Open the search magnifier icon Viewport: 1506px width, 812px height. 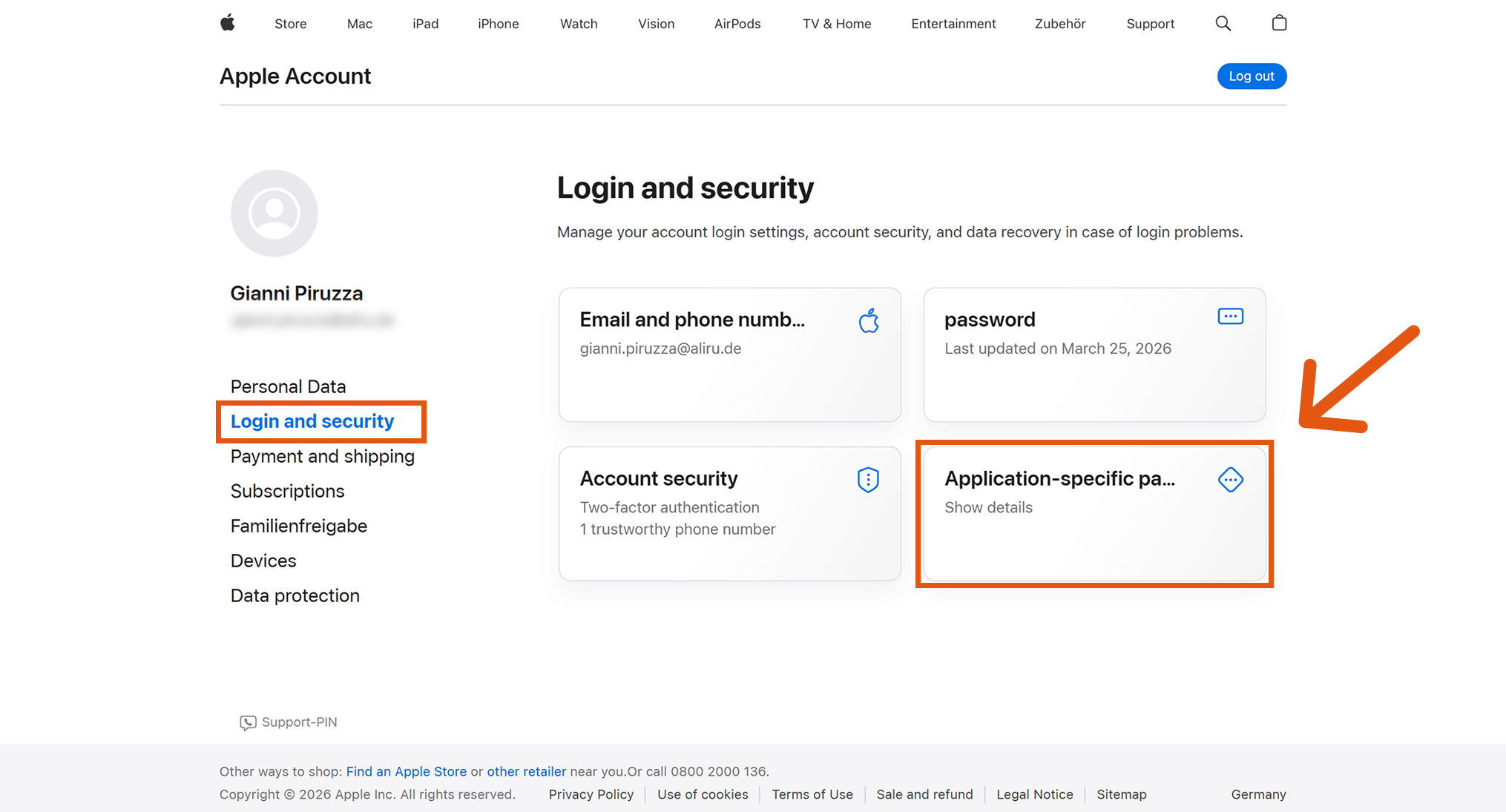click(x=1223, y=24)
